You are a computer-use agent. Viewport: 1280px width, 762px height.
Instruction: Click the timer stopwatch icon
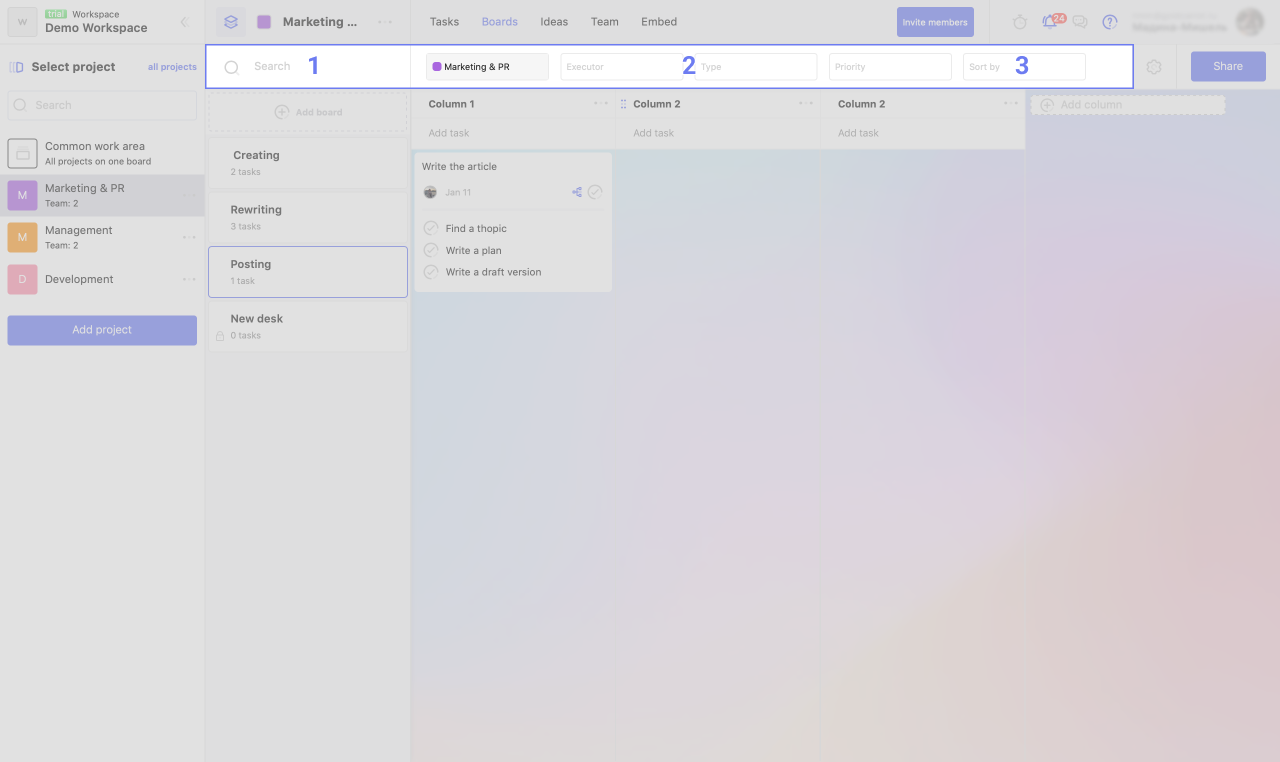pyautogui.click(x=1020, y=22)
